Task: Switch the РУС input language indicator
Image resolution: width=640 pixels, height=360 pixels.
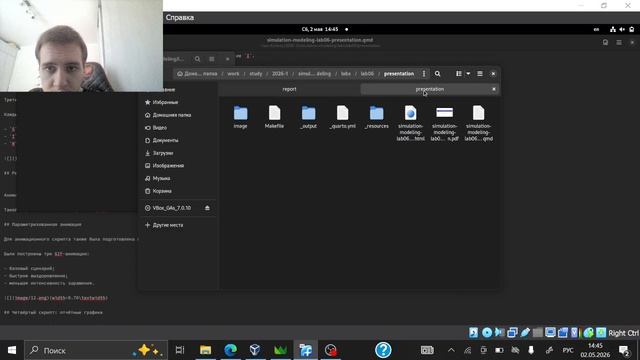Action: [x=568, y=350]
